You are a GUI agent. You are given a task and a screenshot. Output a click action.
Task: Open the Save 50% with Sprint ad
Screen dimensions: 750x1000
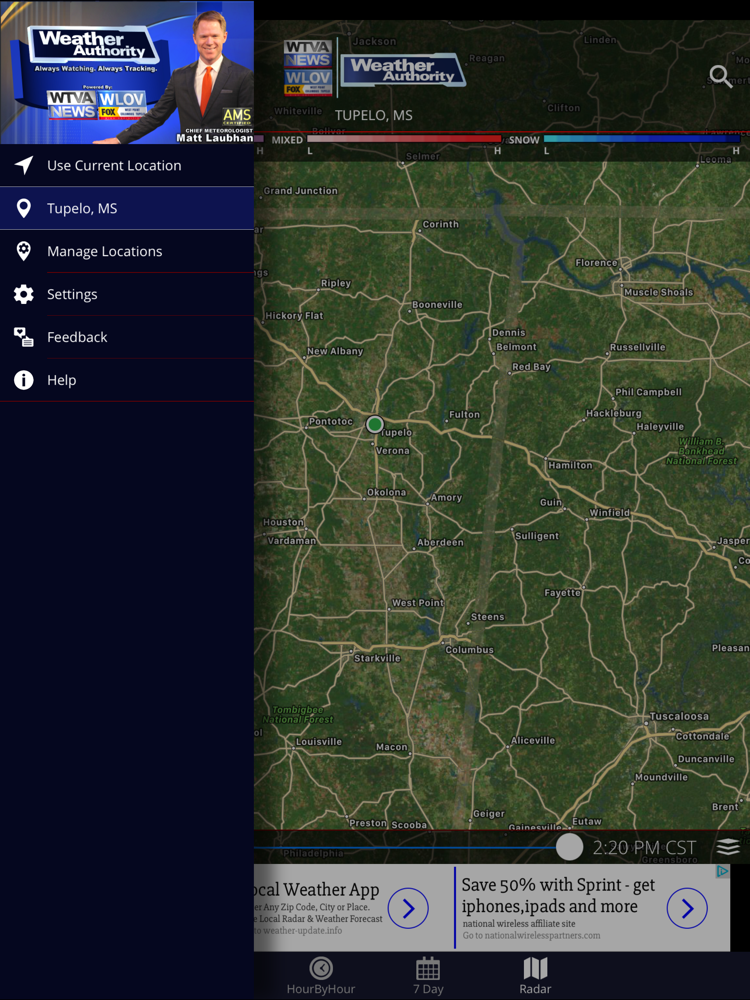pyautogui.click(x=558, y=895)
